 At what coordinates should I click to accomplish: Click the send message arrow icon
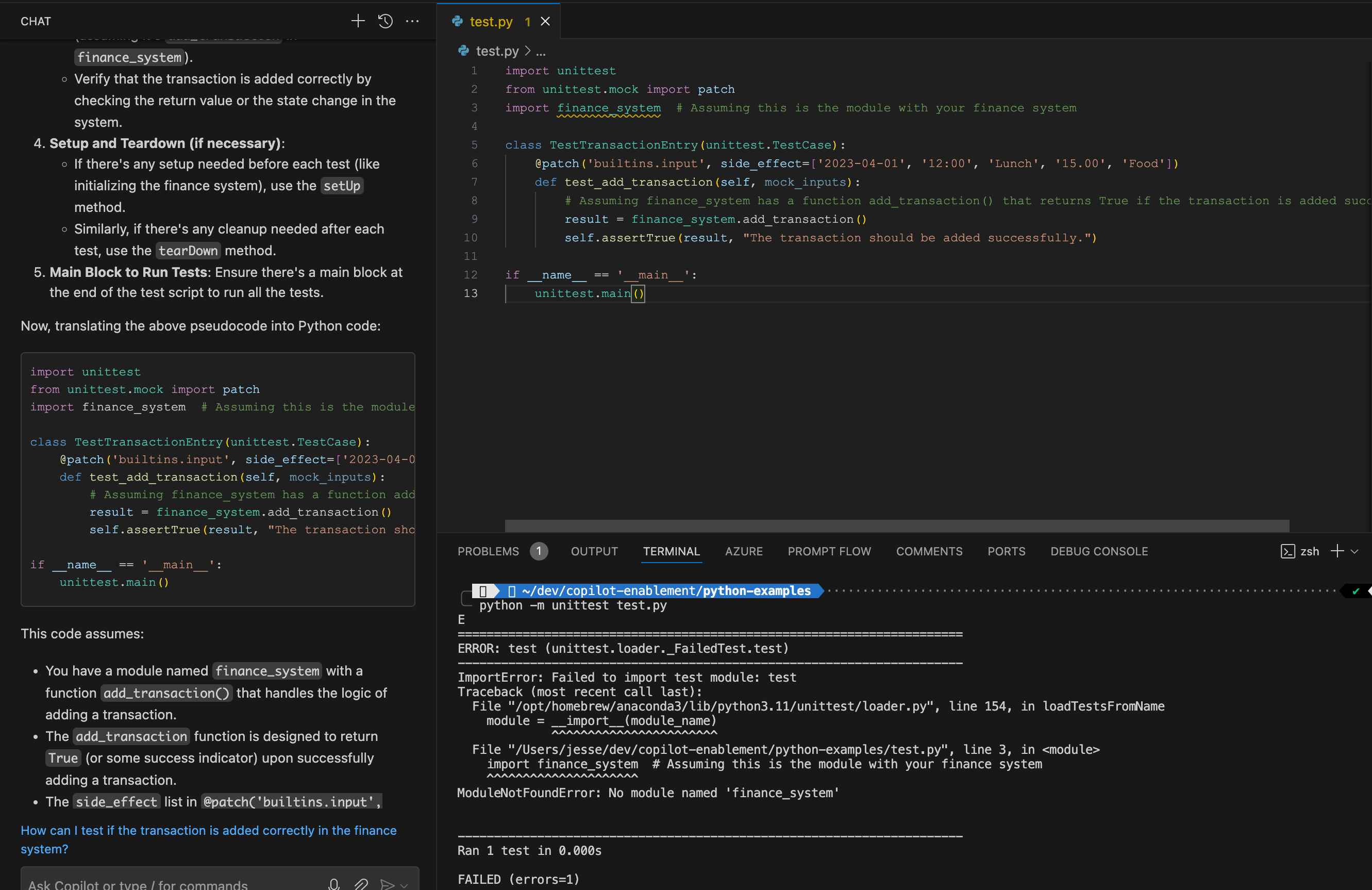pos(388,884)
